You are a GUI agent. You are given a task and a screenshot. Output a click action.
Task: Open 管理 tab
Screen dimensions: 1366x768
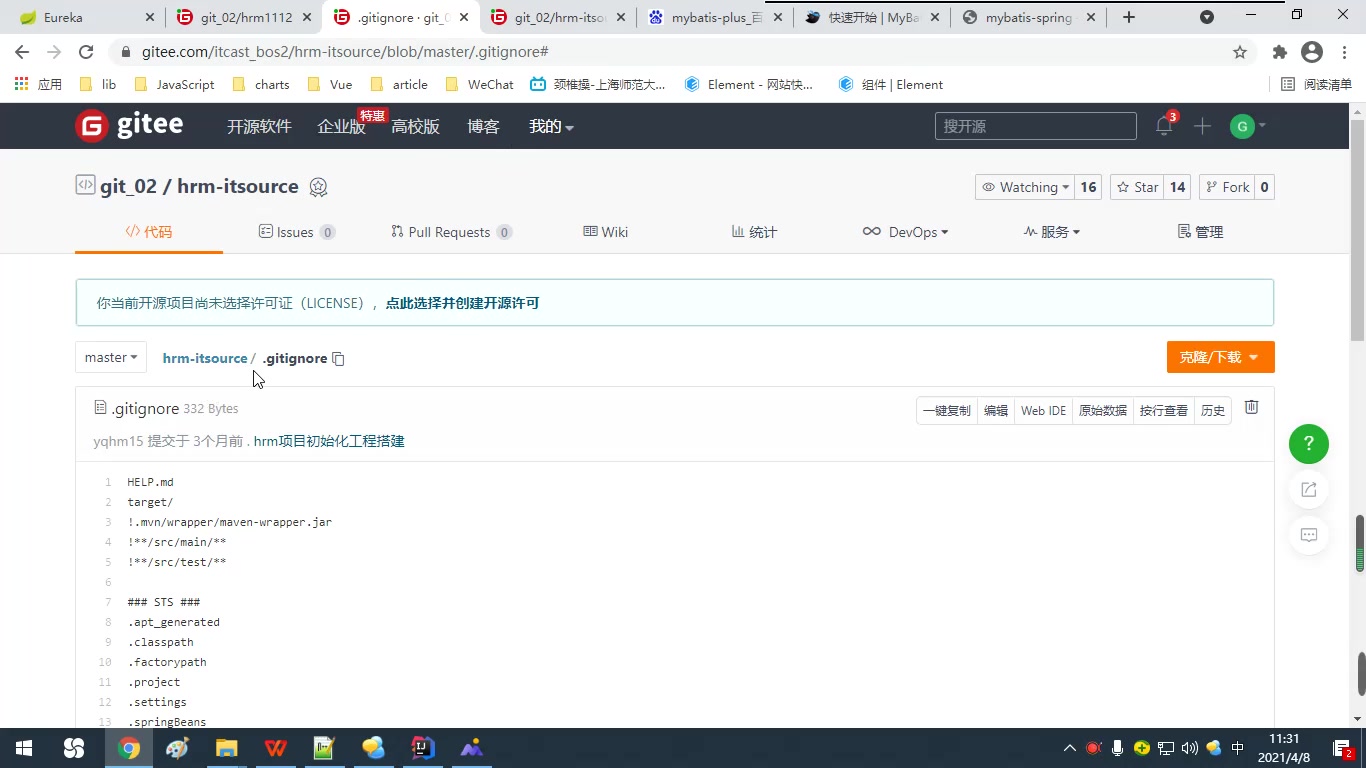1201,232
